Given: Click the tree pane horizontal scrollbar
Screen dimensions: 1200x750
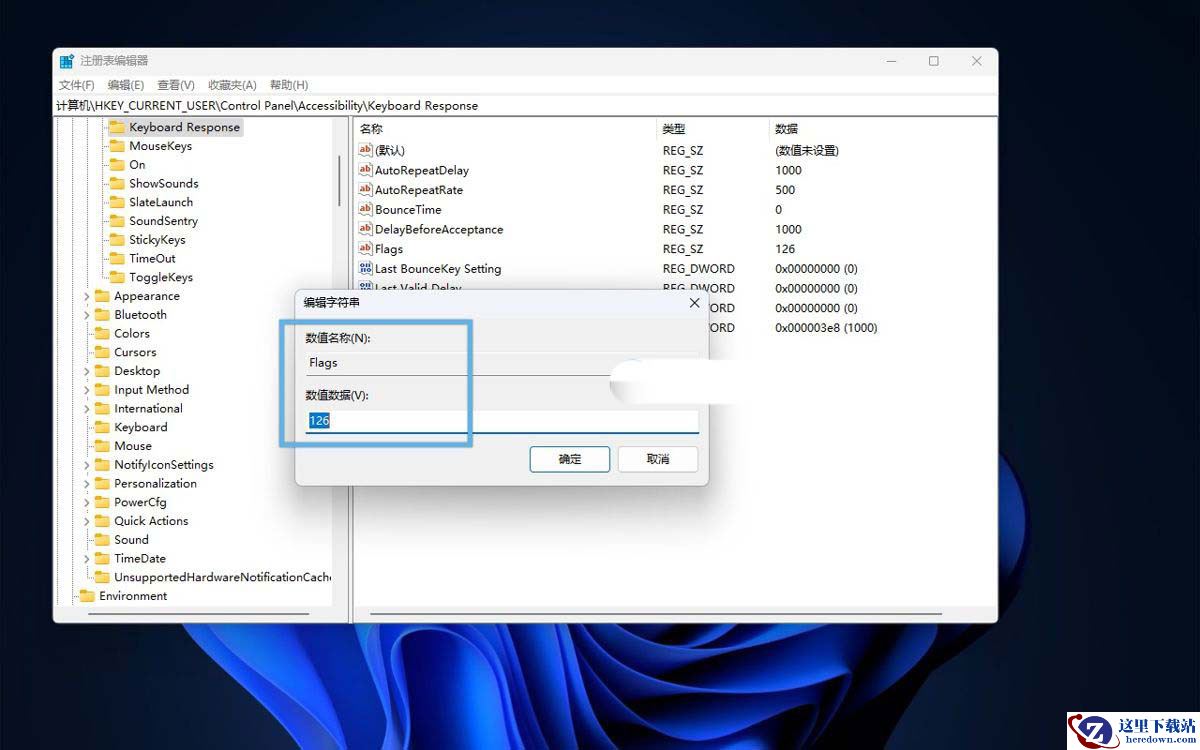Looking at the screenshot, I should point(197,614).
